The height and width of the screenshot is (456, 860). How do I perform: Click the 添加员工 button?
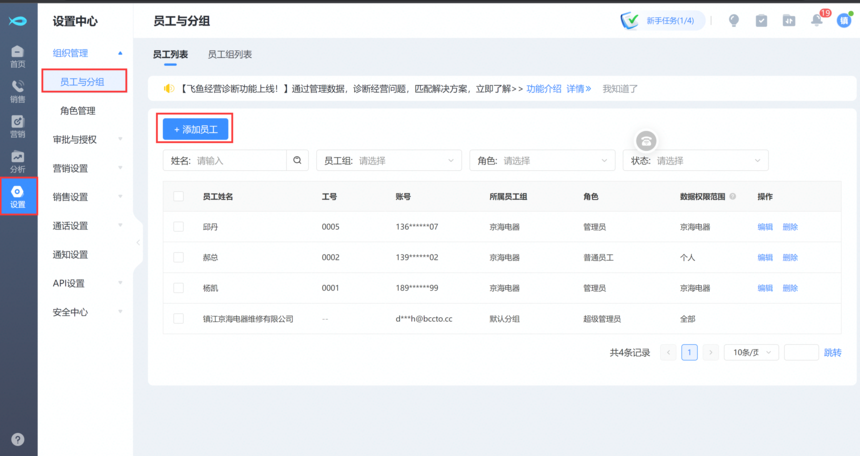click(x=196, y=129)
